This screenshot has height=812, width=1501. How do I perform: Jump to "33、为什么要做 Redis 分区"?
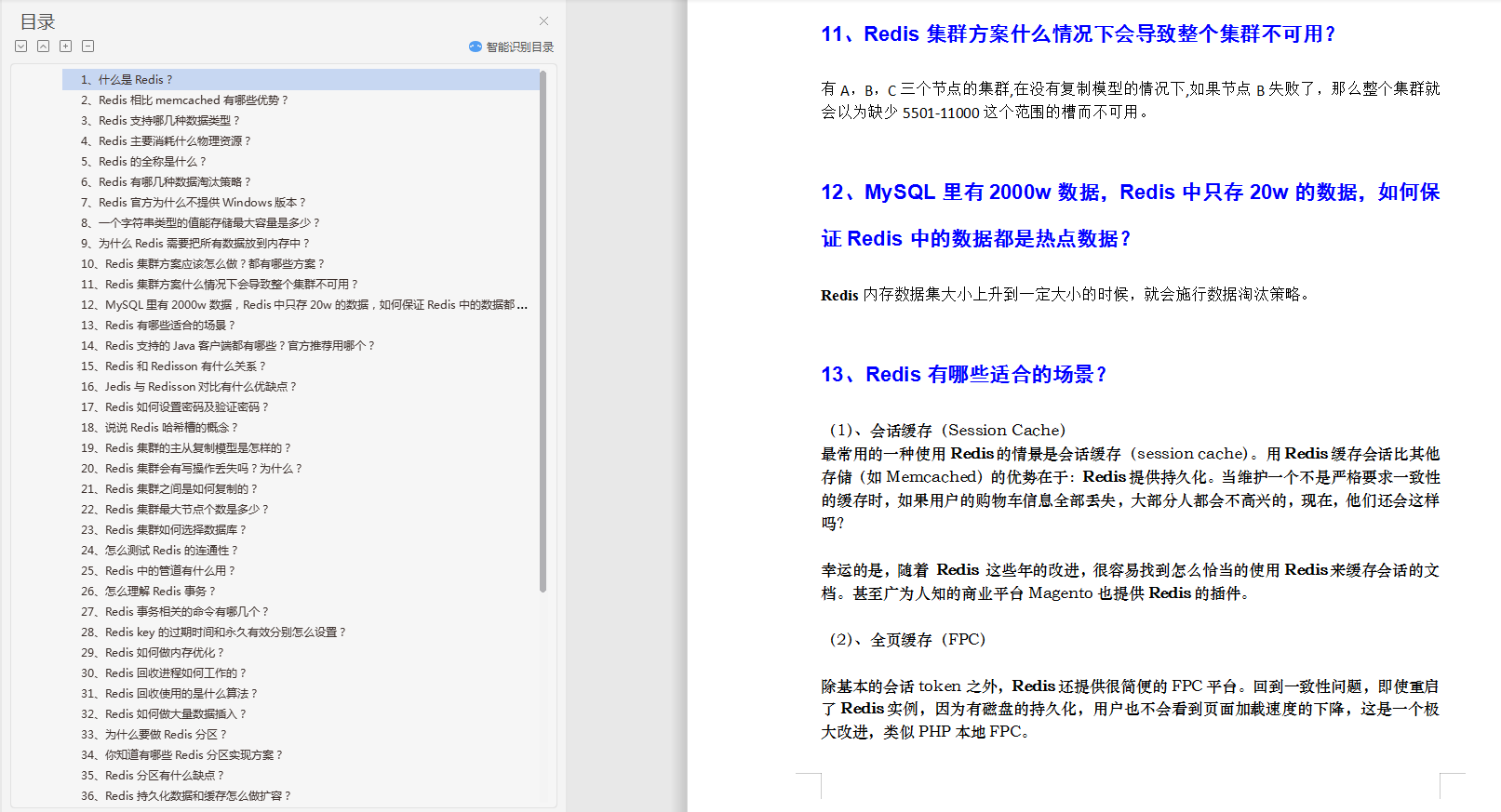tap(154, 735)
